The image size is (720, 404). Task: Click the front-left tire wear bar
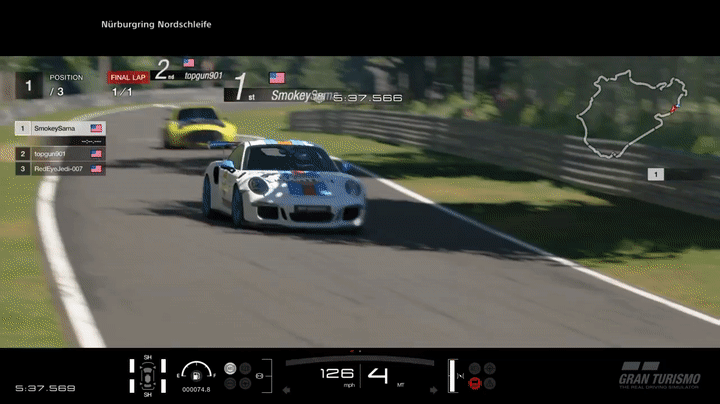click(x=132, y=366)
